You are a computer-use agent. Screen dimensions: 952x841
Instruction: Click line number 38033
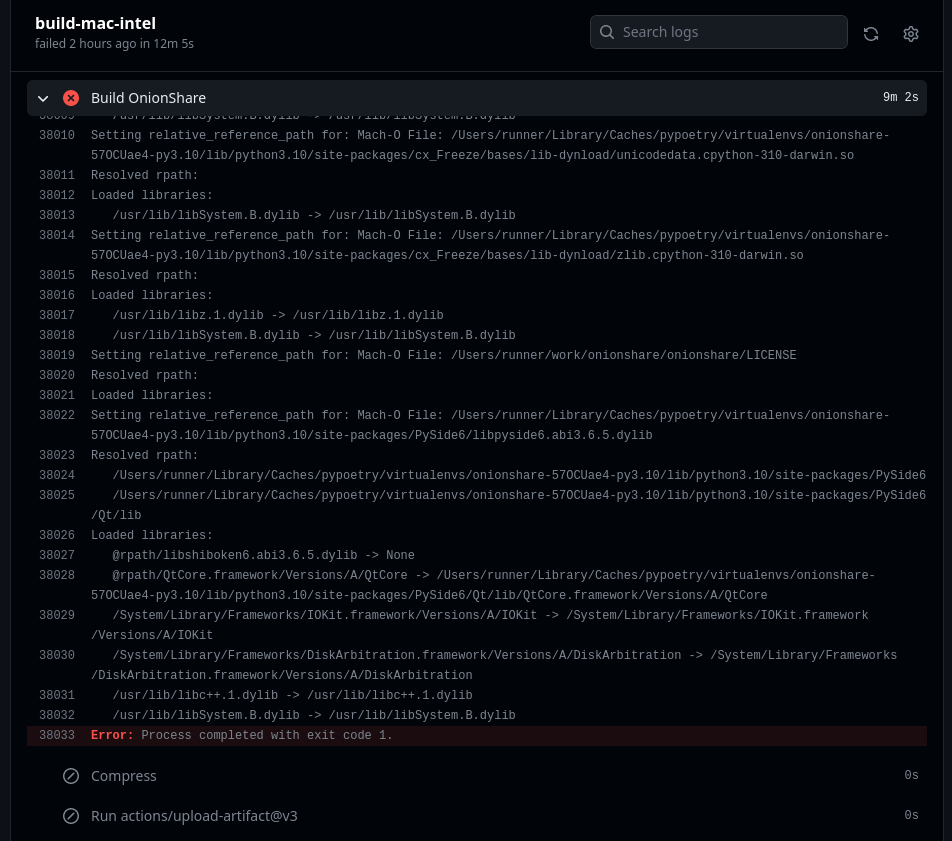click(x=57, y=735)
